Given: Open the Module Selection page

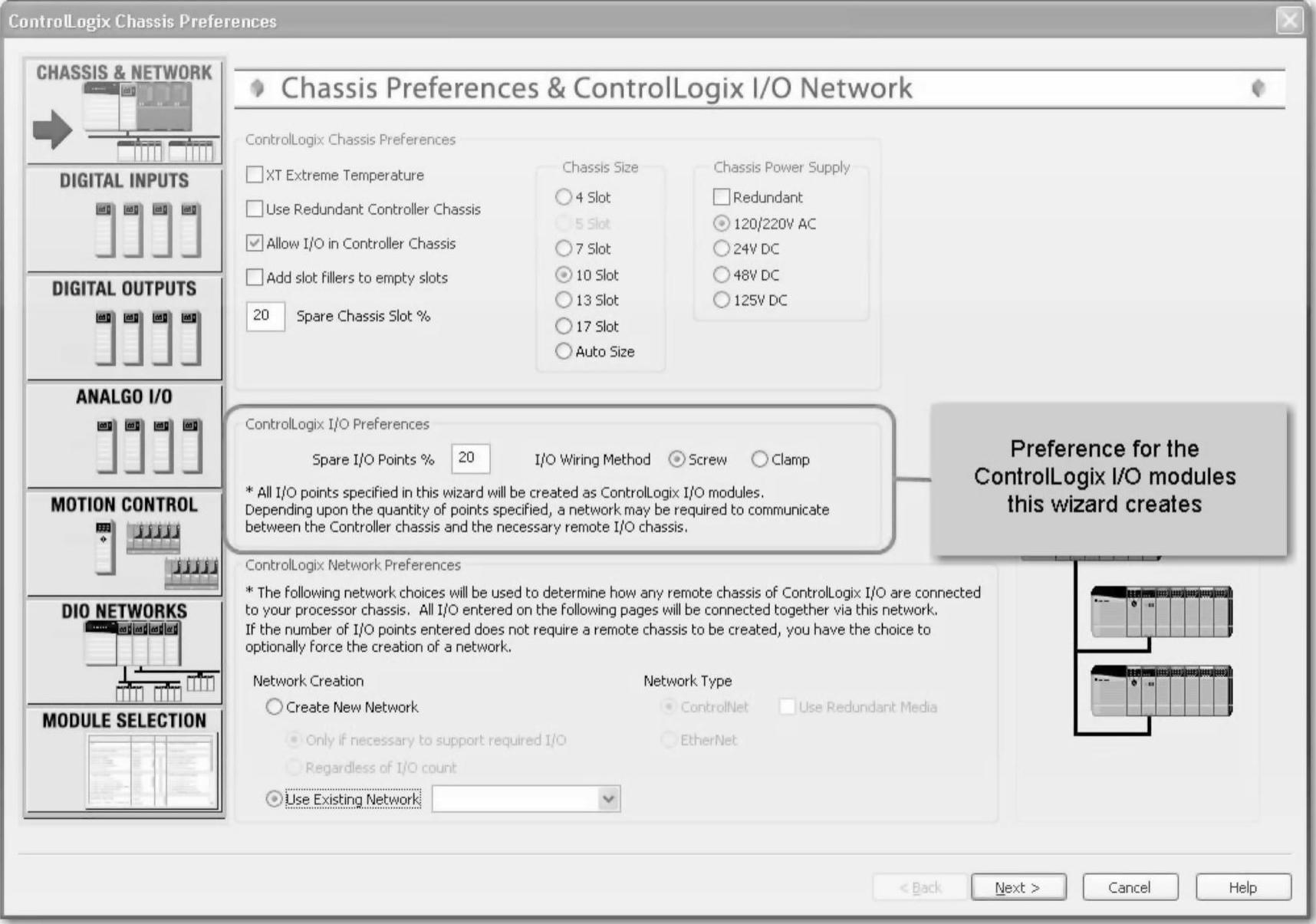Looking at the screenshot, I should pyautogui.click(x=124, y=760).
